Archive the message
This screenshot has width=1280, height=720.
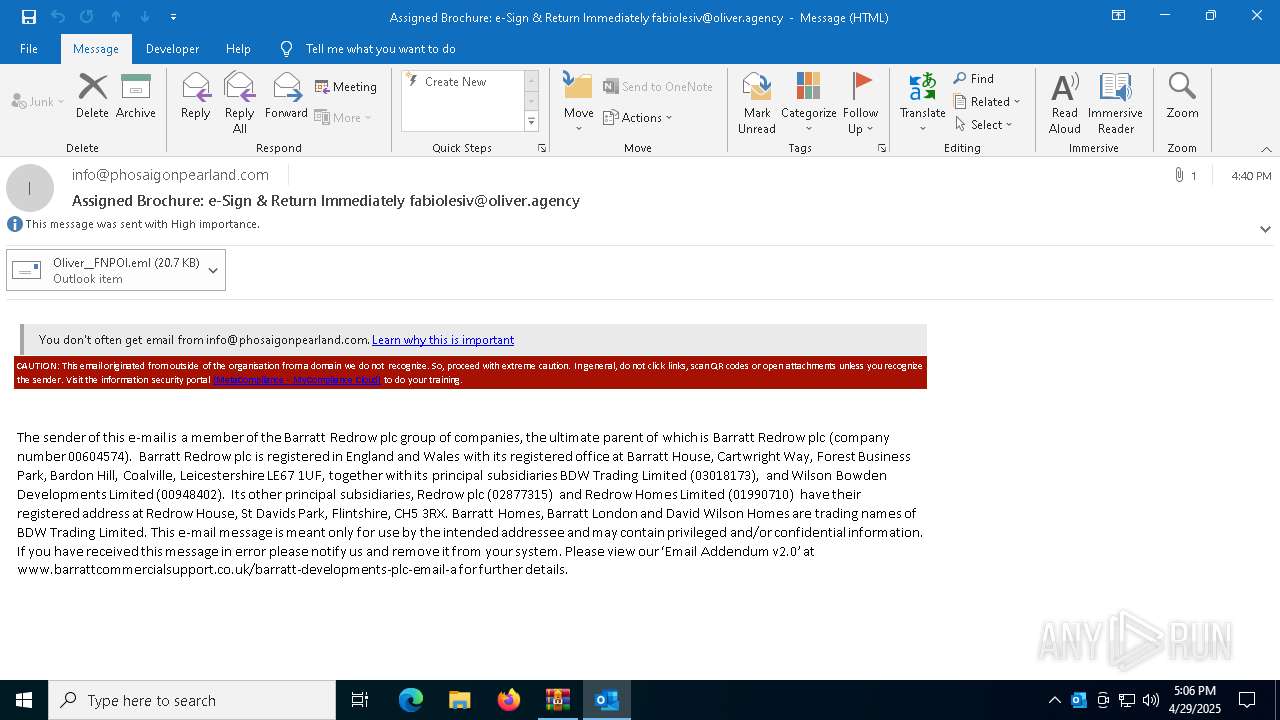(136, 97)
